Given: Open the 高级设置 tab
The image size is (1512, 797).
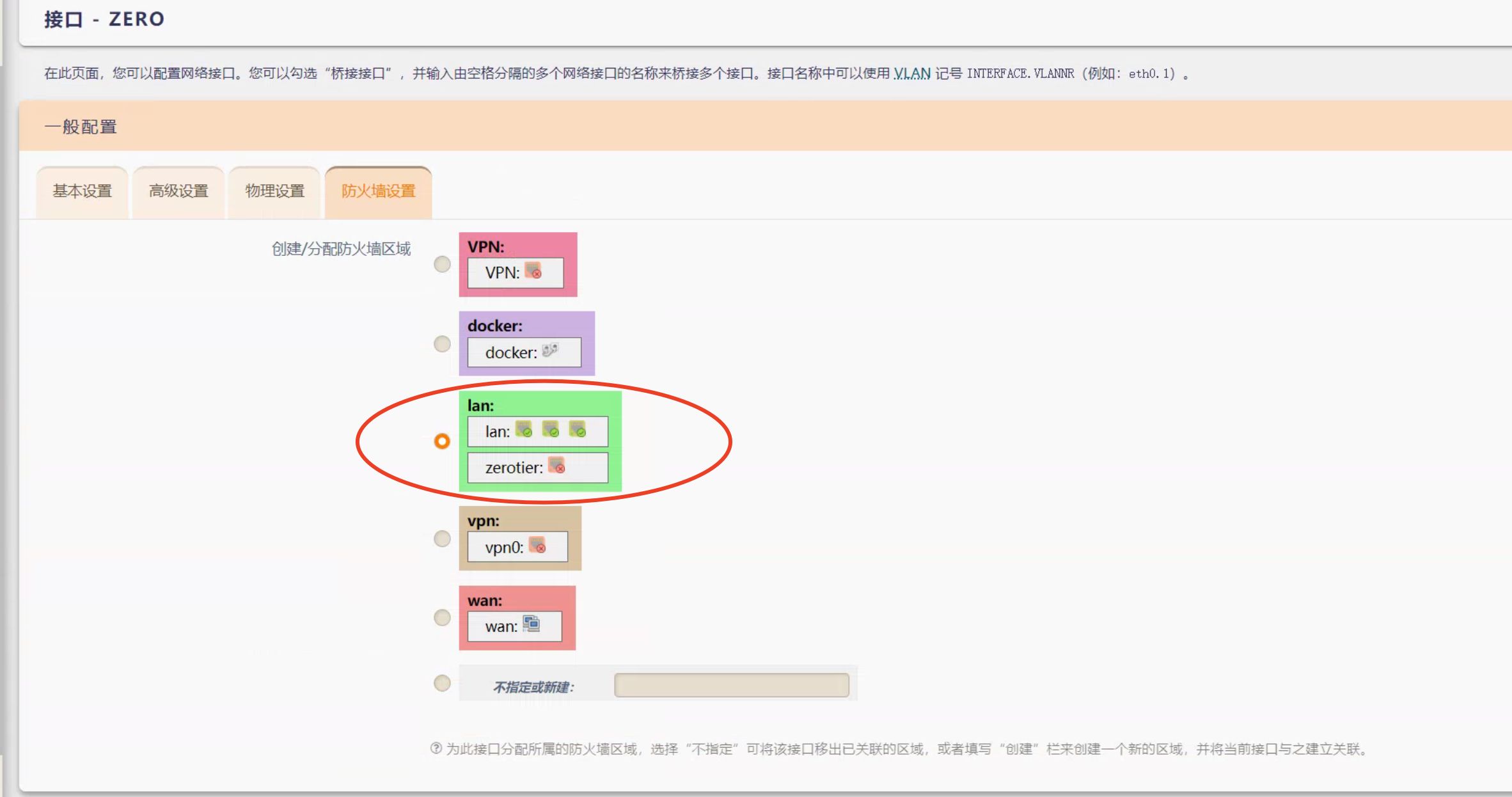Looking at the screenshot, I should [x=178, y=191].
